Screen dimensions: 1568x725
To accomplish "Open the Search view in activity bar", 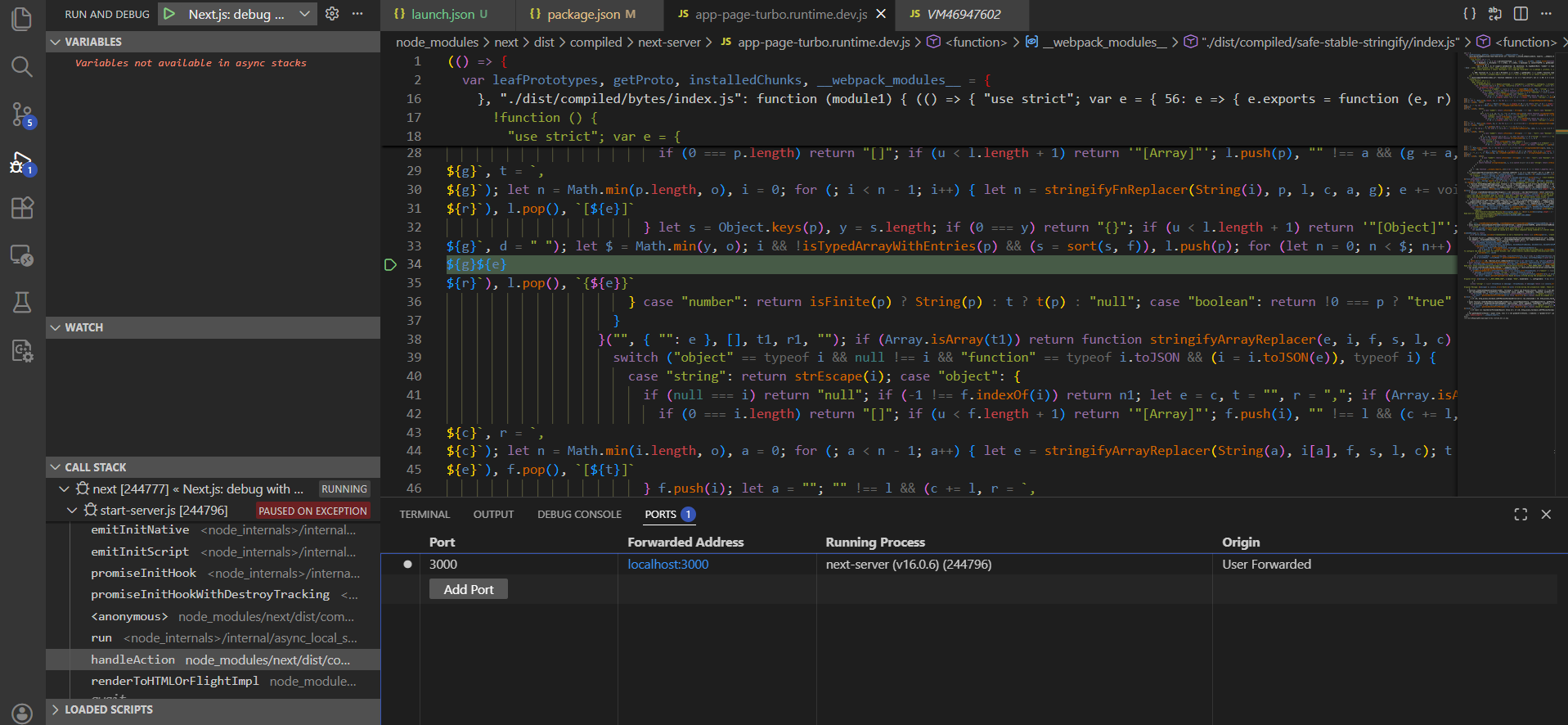I will pyautogui.click(x=22, y=66).
